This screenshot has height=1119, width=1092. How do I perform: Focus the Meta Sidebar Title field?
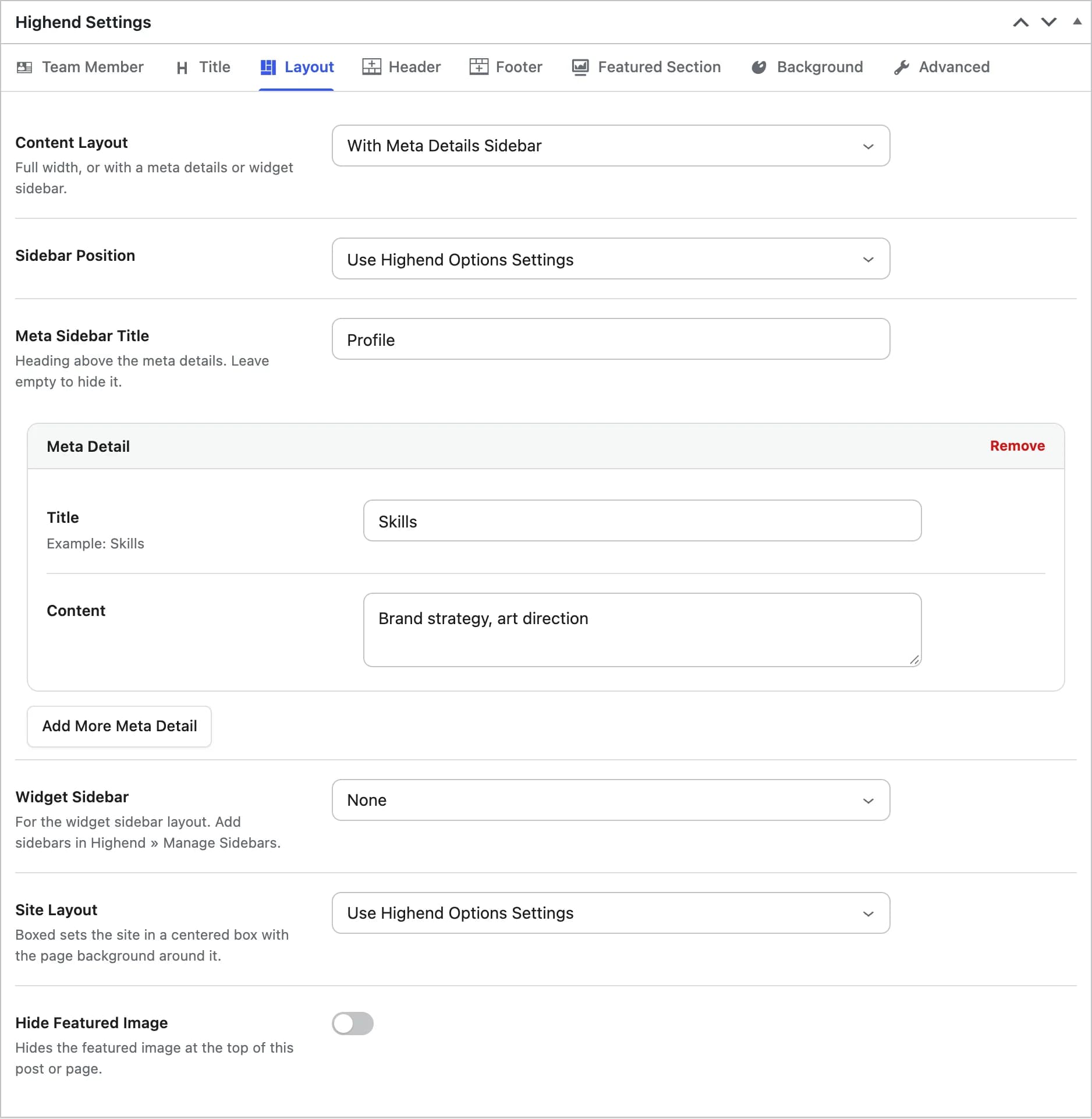(x=611, y=339)
